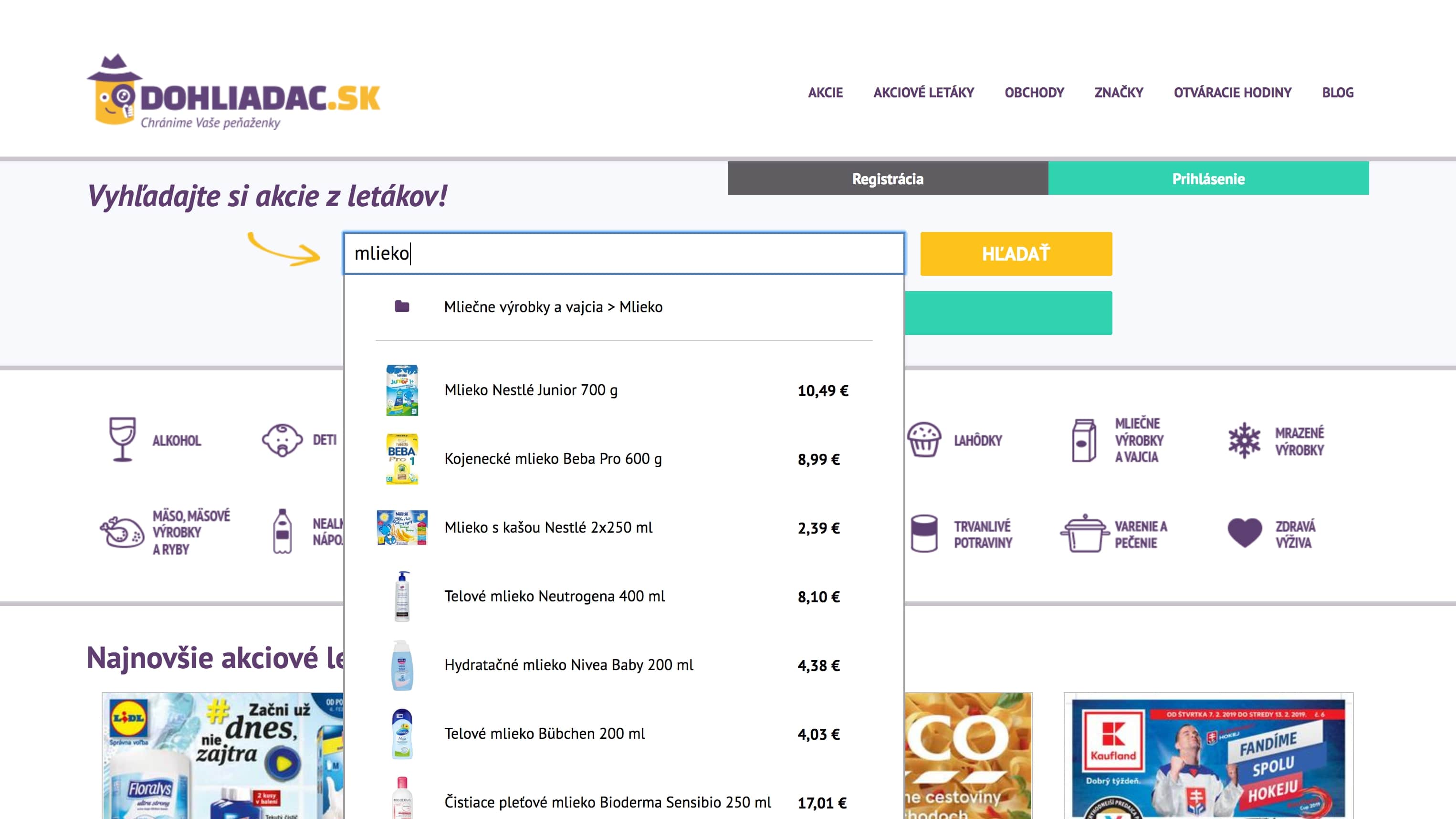The width and height of the screenshot is (1456, 819).
Task: Click the folder icon in suggestions
Action: coord(402,306)
